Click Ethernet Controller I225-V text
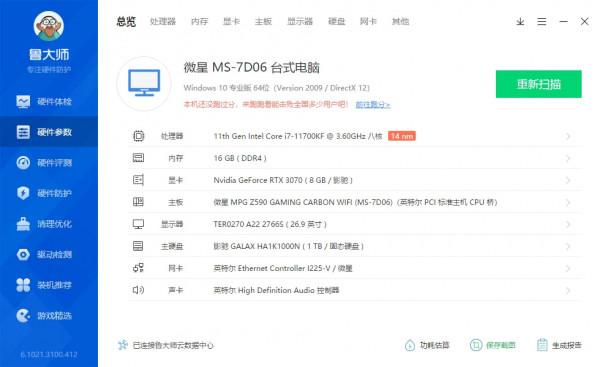This screenshot has width=600, height=367. click(284, 268)
